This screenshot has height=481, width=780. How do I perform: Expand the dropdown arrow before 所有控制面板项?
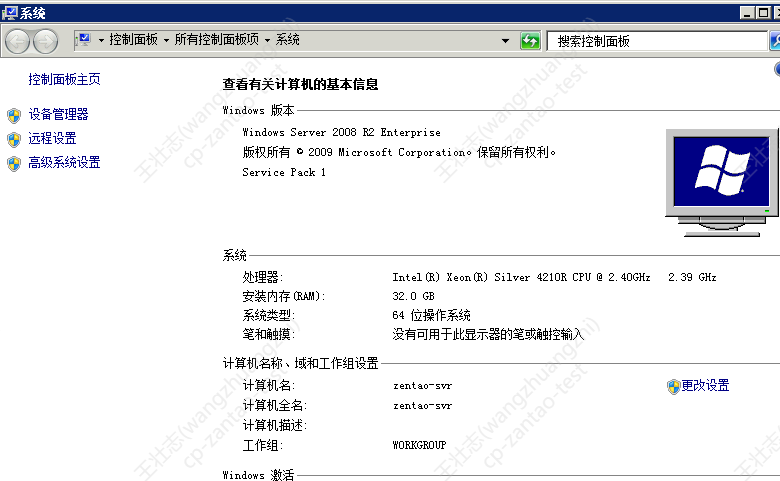pyautogui.click(x=166, y=40)
